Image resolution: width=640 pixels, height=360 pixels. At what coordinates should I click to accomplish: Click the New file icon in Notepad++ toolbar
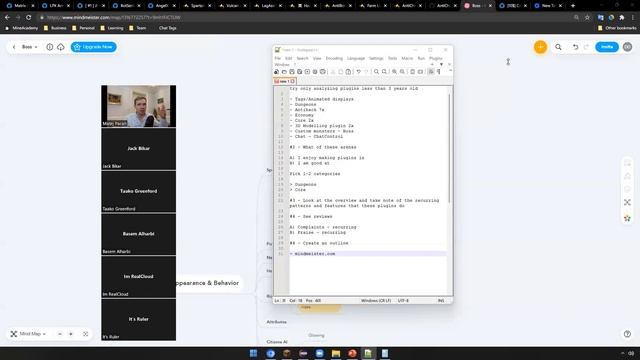point(277,72)
